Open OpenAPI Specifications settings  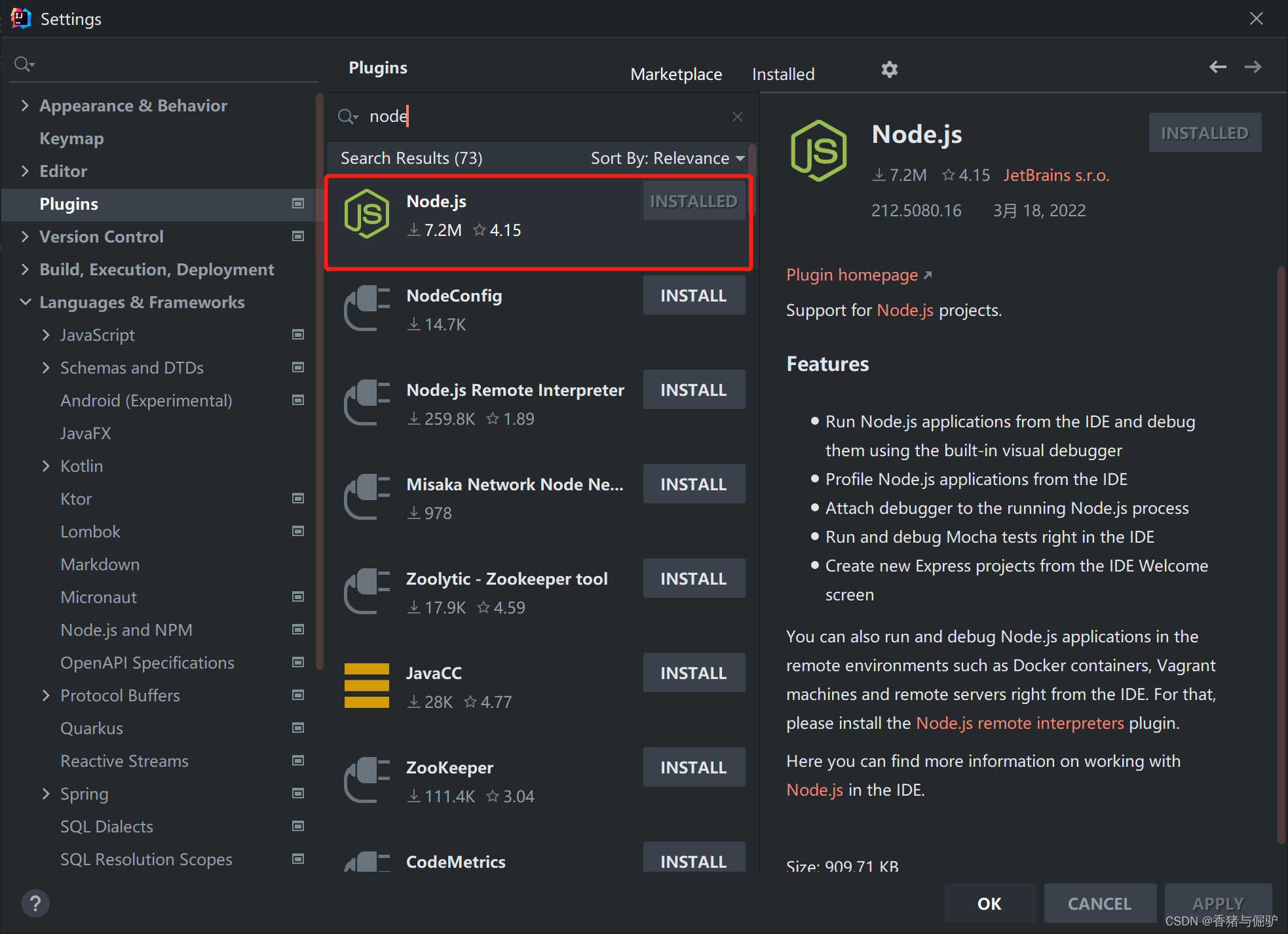pos(147,663)
